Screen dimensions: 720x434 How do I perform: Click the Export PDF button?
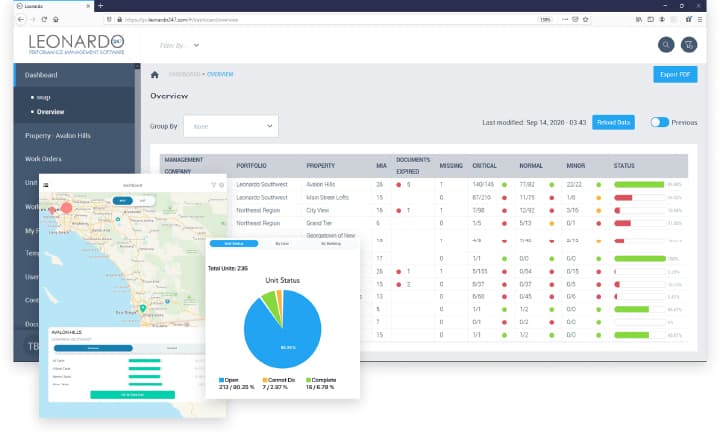click(674, 74)
